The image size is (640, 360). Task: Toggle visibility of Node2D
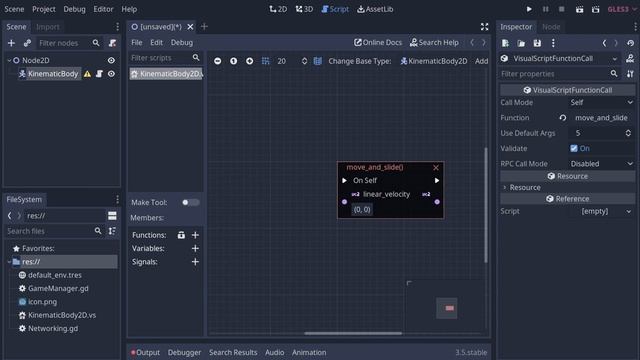[111, 60]
